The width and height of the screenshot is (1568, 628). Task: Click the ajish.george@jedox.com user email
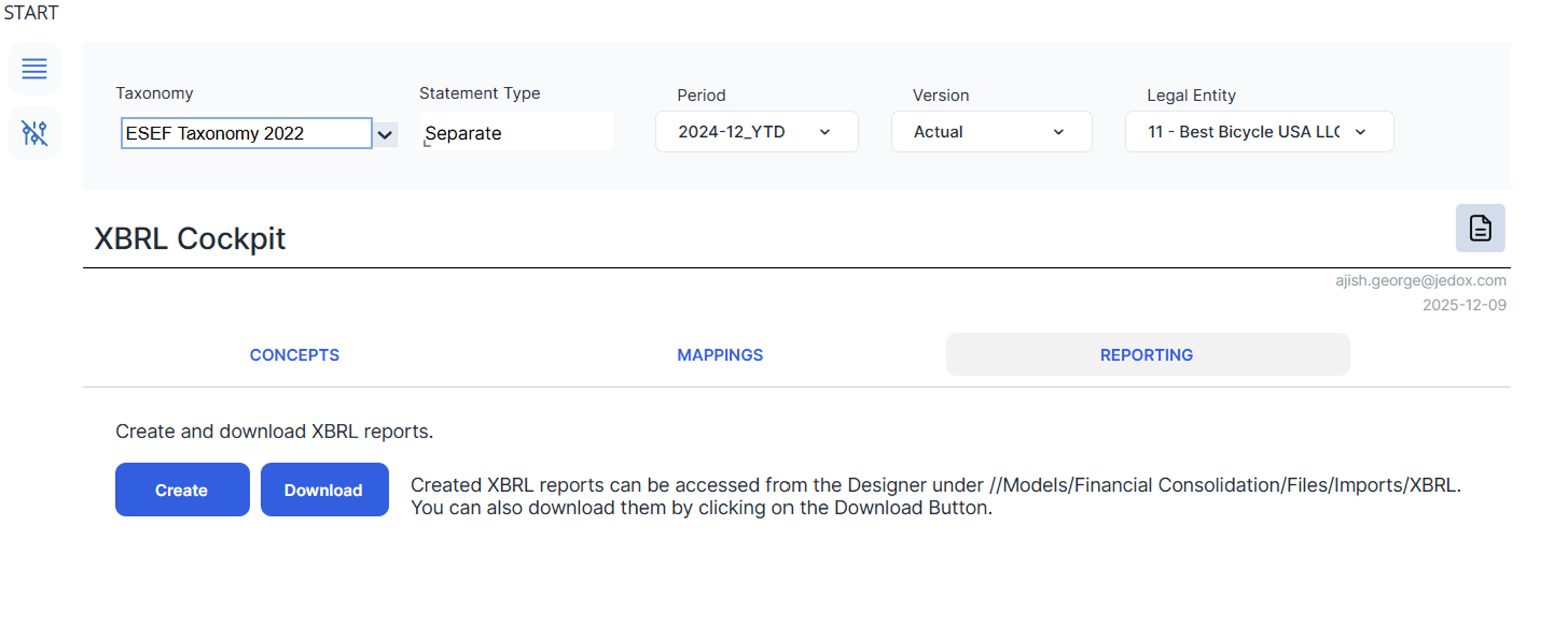point(1420,280)
